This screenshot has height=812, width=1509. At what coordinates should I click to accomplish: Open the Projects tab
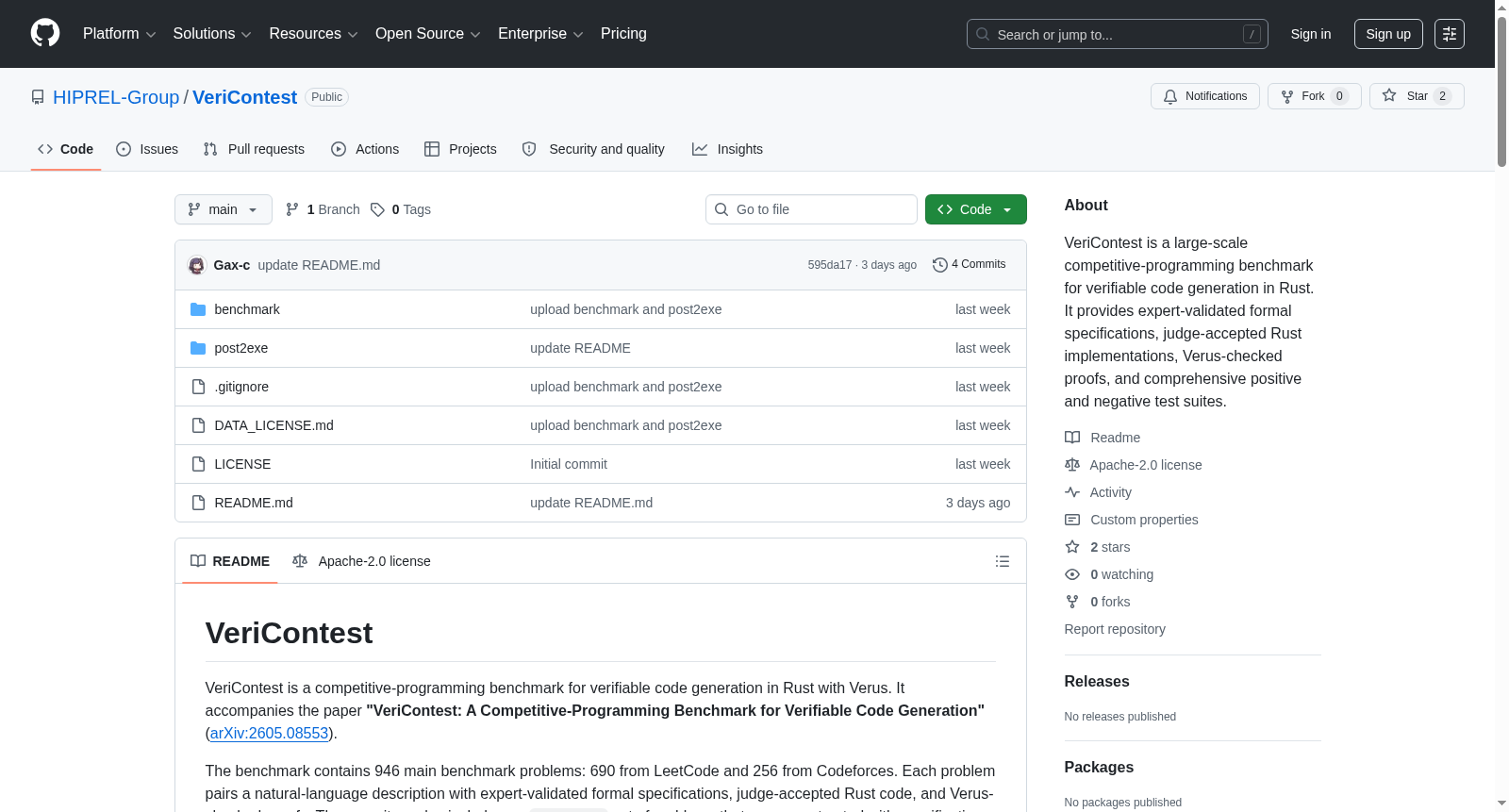(460, 149)
